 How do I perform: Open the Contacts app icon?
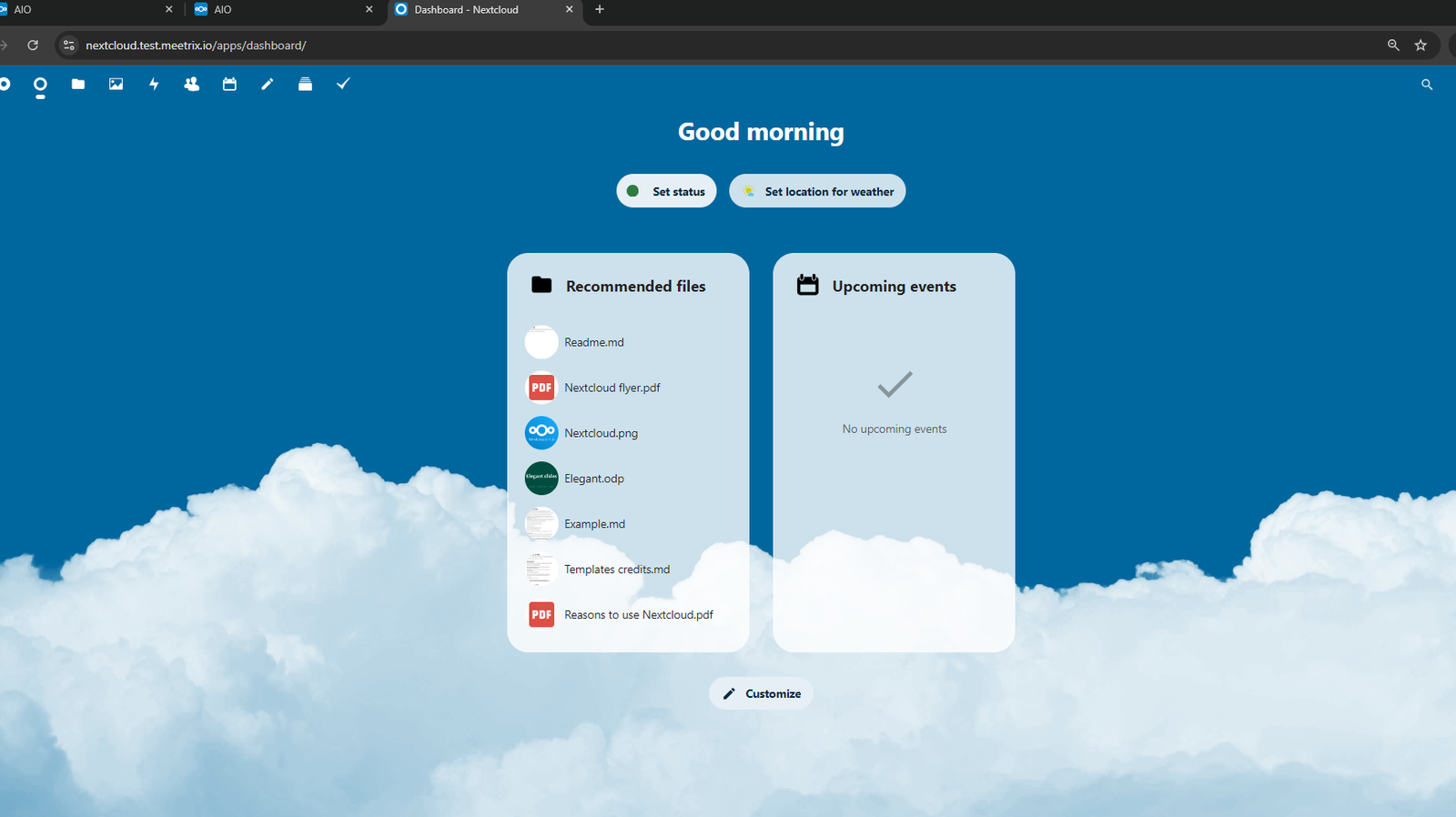(191, 84)
